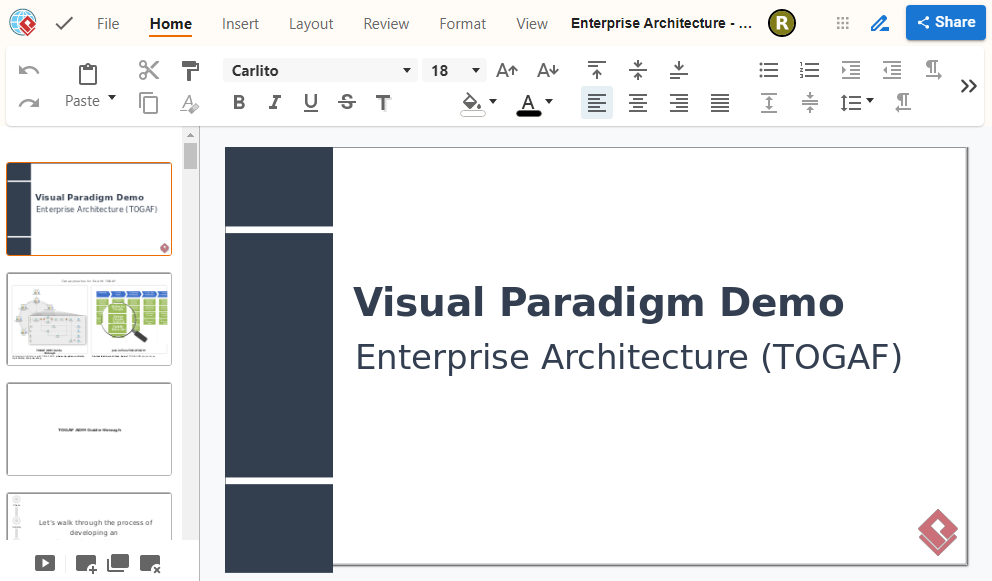992x581 pixels.
Task: Open the apps grid icon
Action: 843,23
